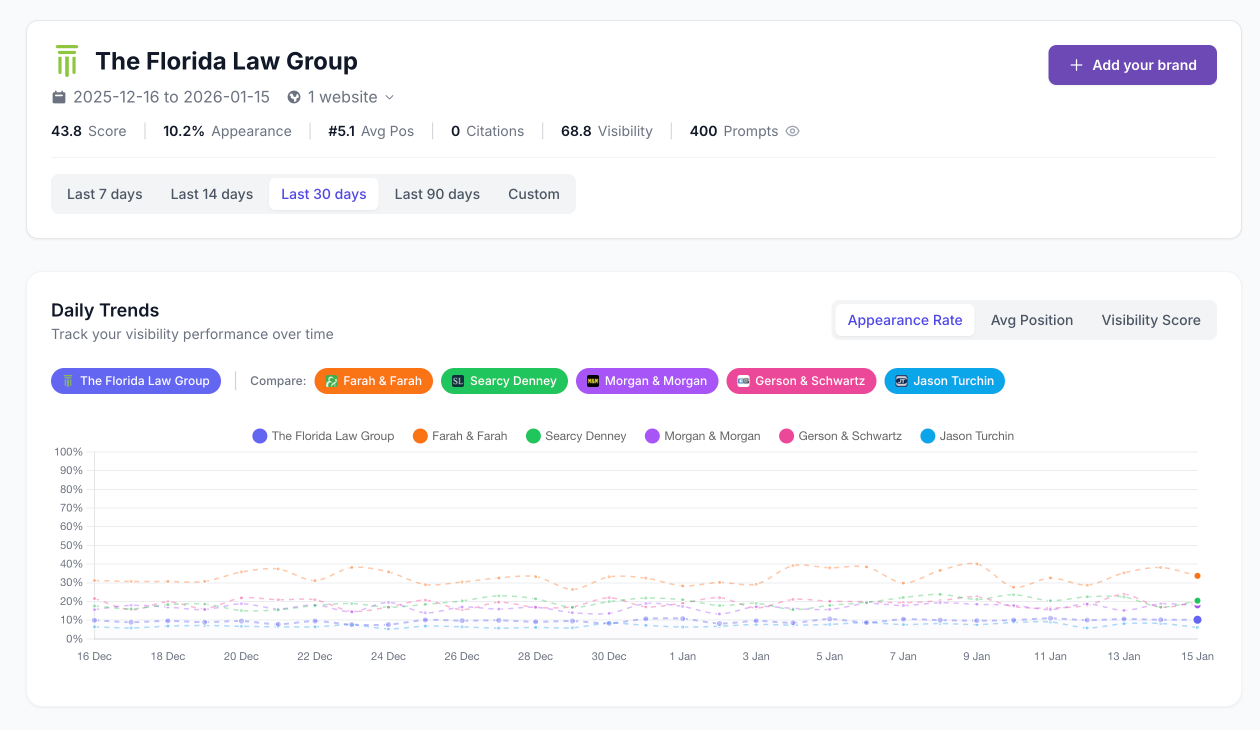The width and height of the screenshot is (1260, 730).
Task: Open the Custom date range picker
Action: pyautogui.click(x=533, y=194)
